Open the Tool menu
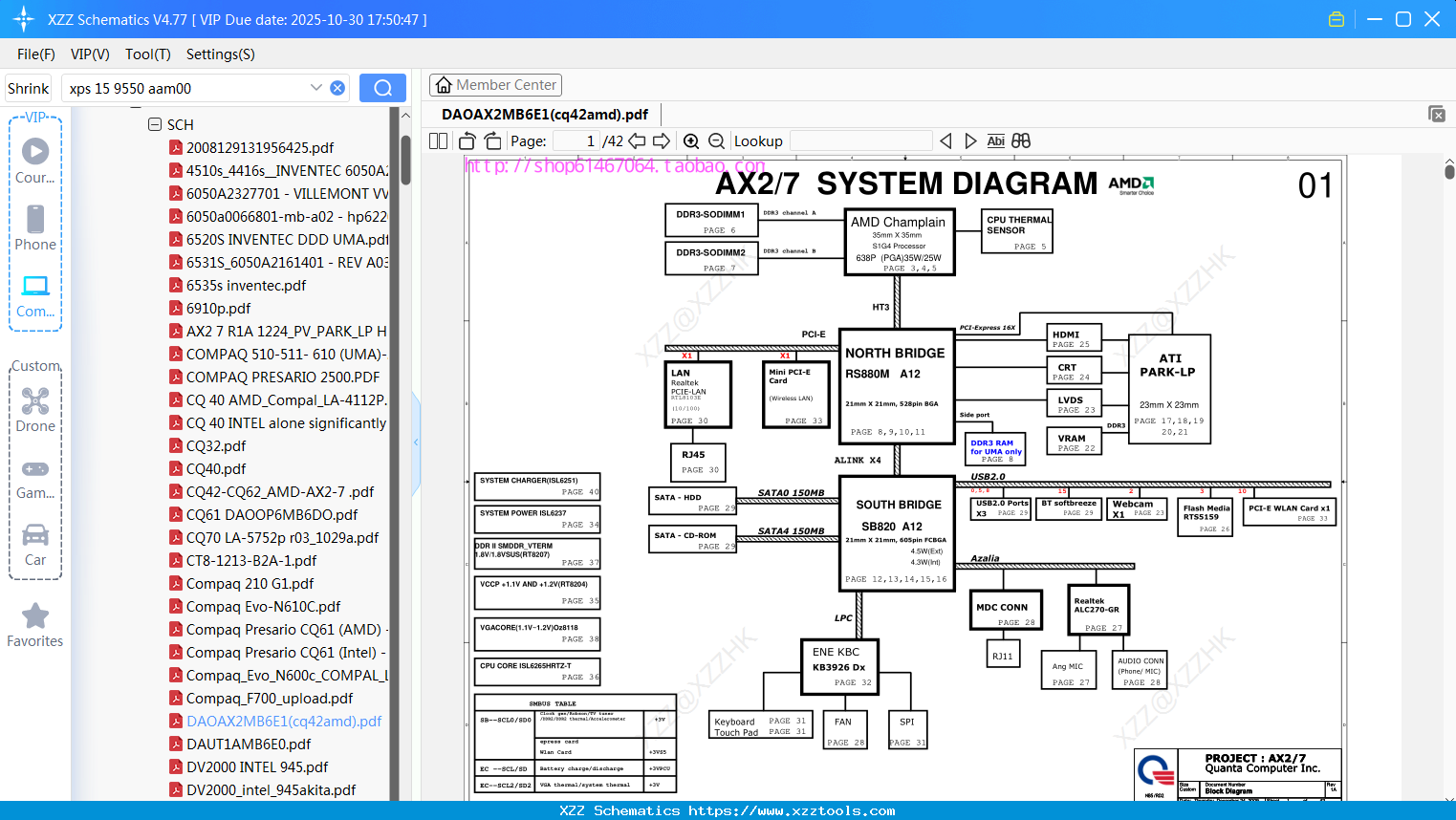 [148, 54]
